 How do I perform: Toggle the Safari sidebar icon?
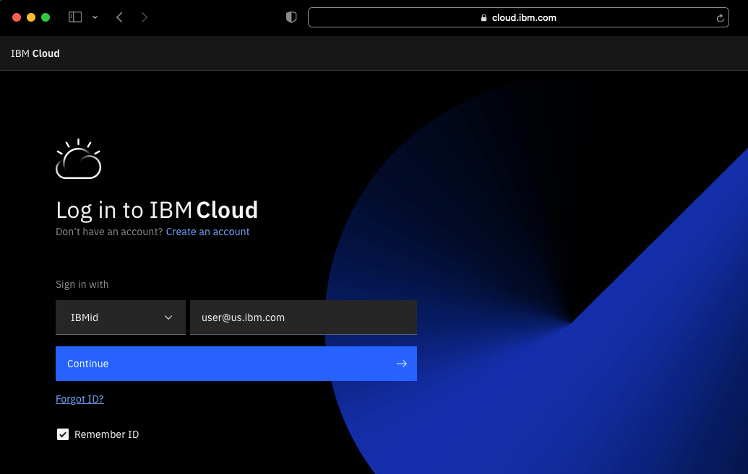pos(75,17)
